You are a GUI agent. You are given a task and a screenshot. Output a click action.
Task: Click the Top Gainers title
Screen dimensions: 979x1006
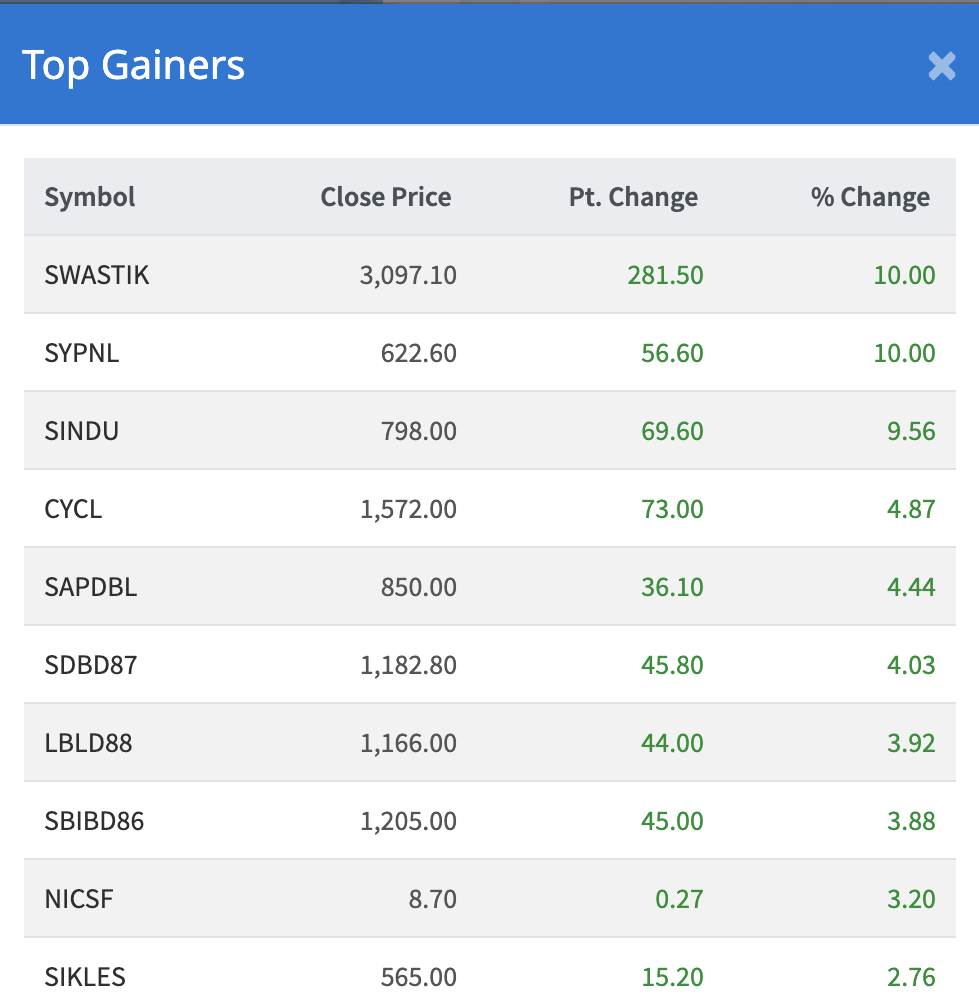(133, 65)
